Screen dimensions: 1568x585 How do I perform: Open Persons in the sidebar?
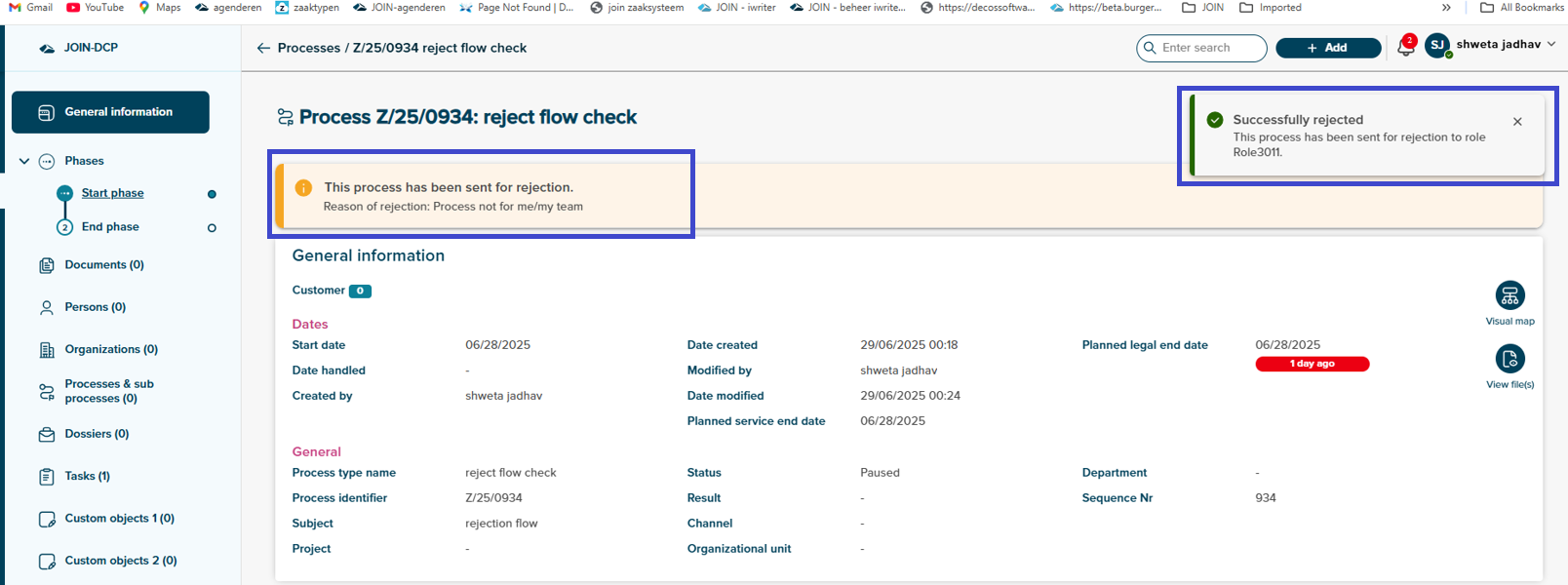(x=95, y=307)
